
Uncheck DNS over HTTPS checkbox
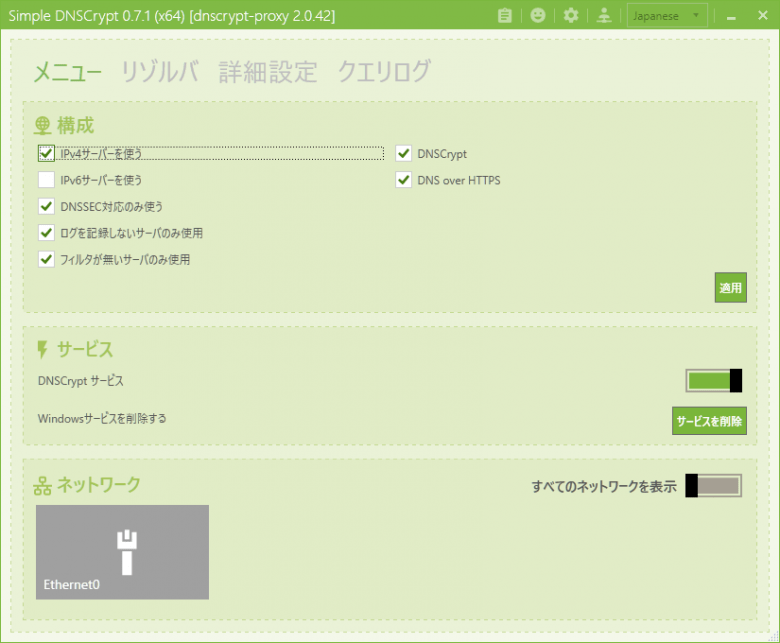(x=403, y=180)
